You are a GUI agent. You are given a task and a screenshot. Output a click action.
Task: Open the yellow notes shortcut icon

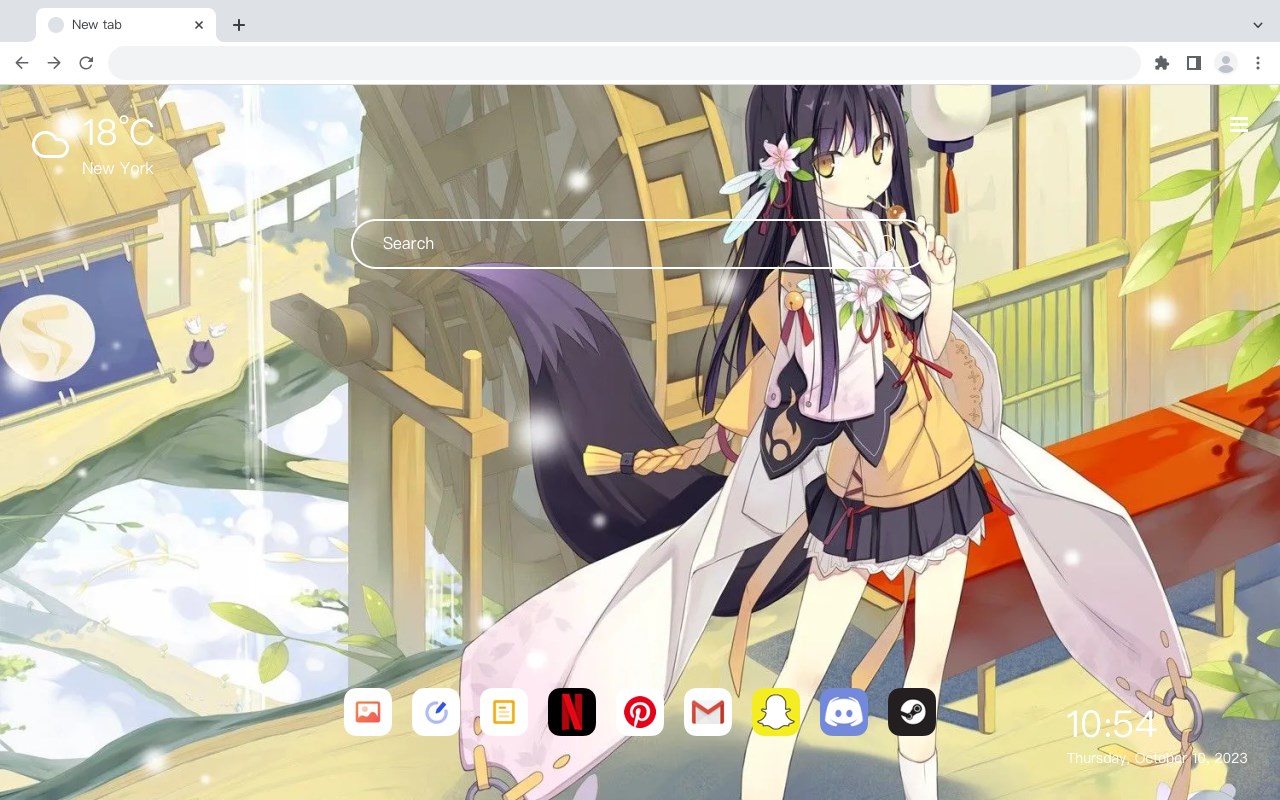point(504,712)
